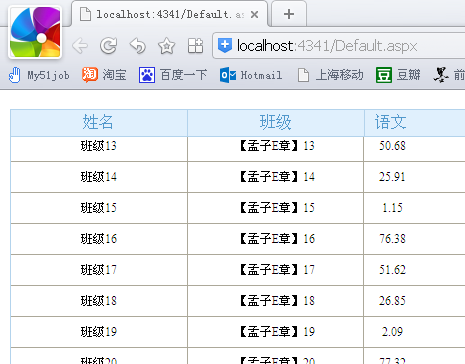The width and height of the screenshot is (465, 364).
Task: Click the 班级 column header
Action: tap(276, 122)
